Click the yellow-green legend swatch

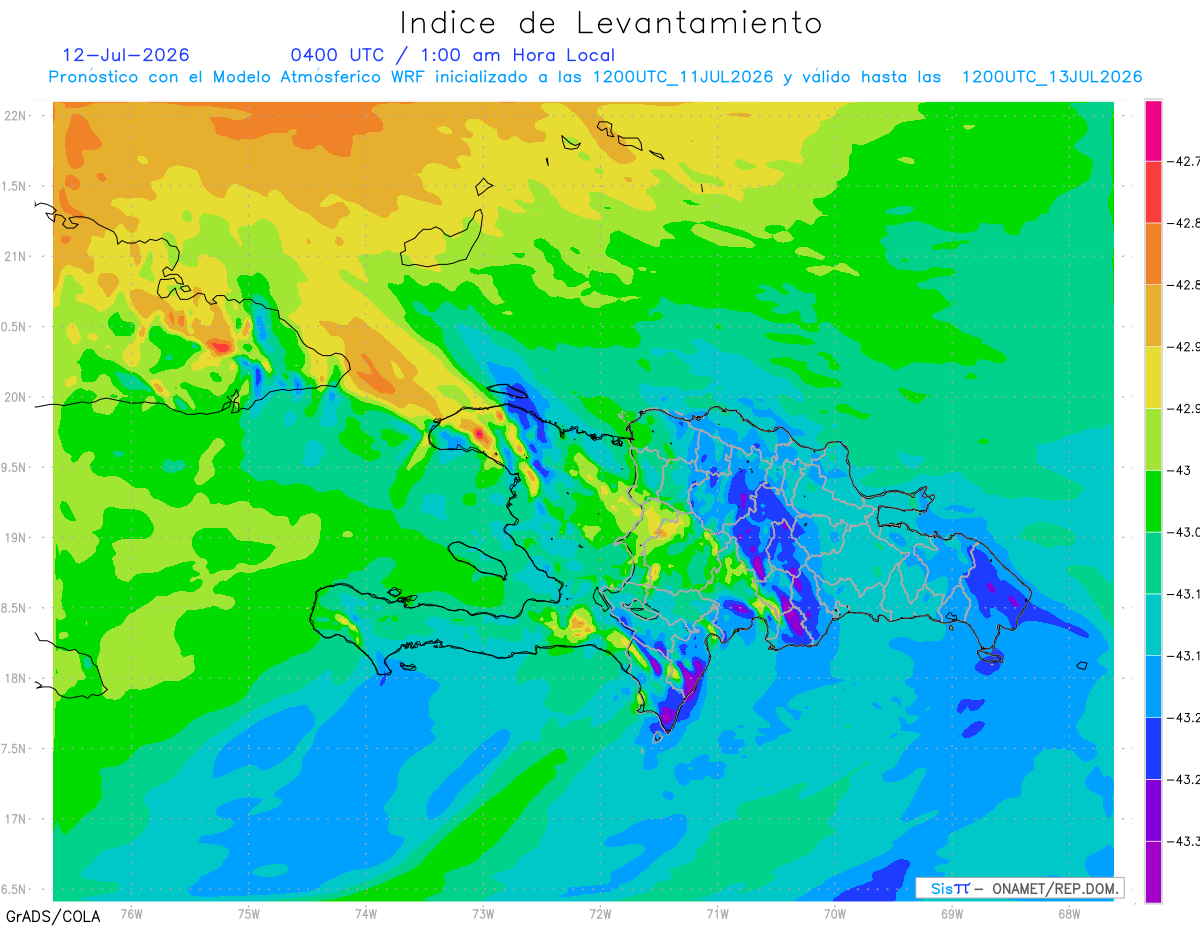(x=1153, y=439)
